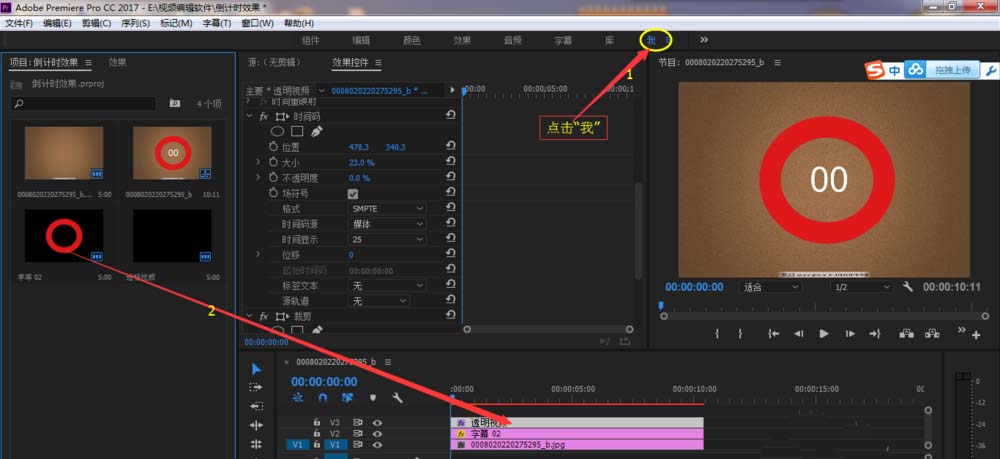Open the 编辑(E) menu

tap(57, 23)
